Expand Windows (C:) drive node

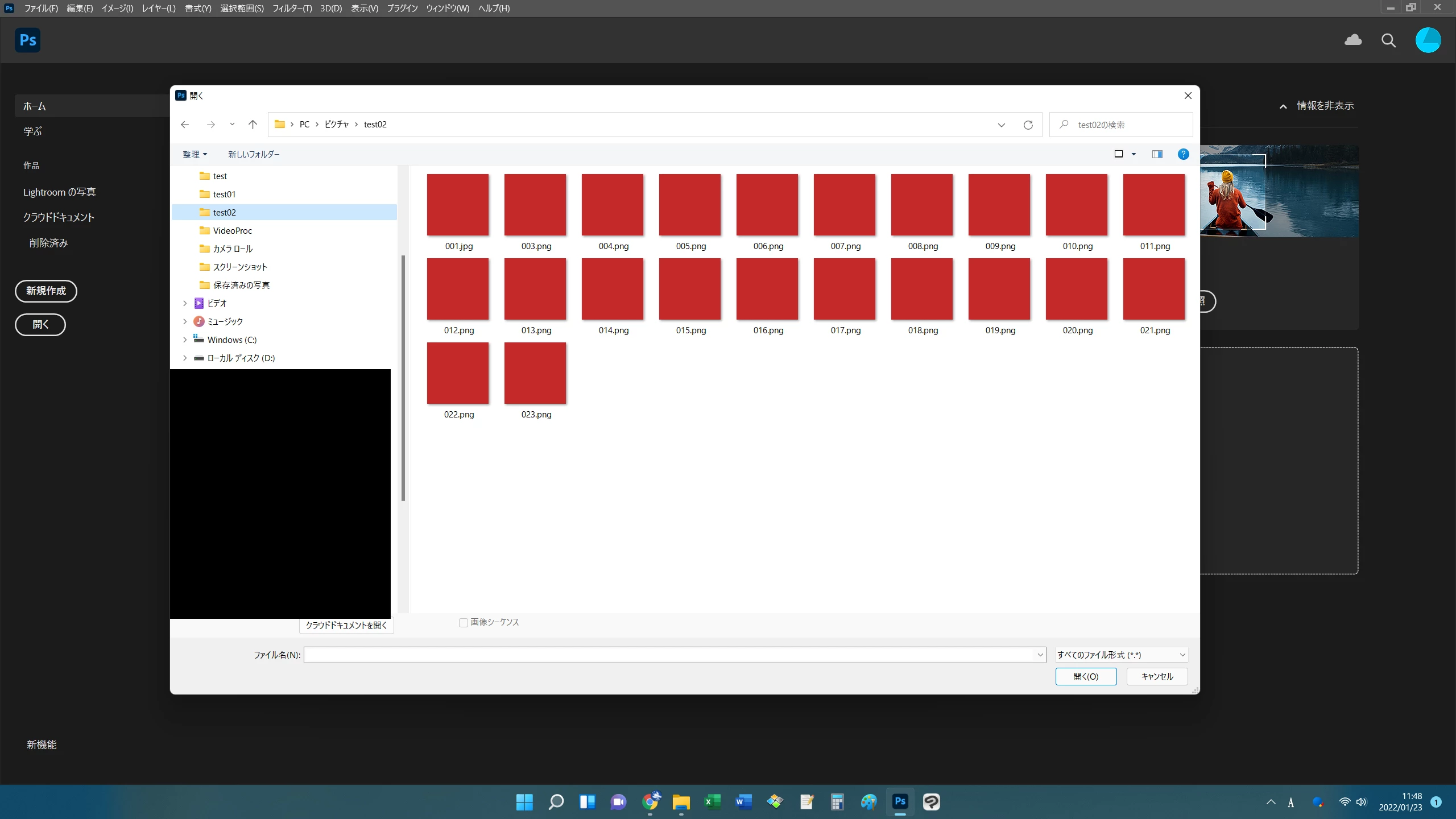point(185,340)
